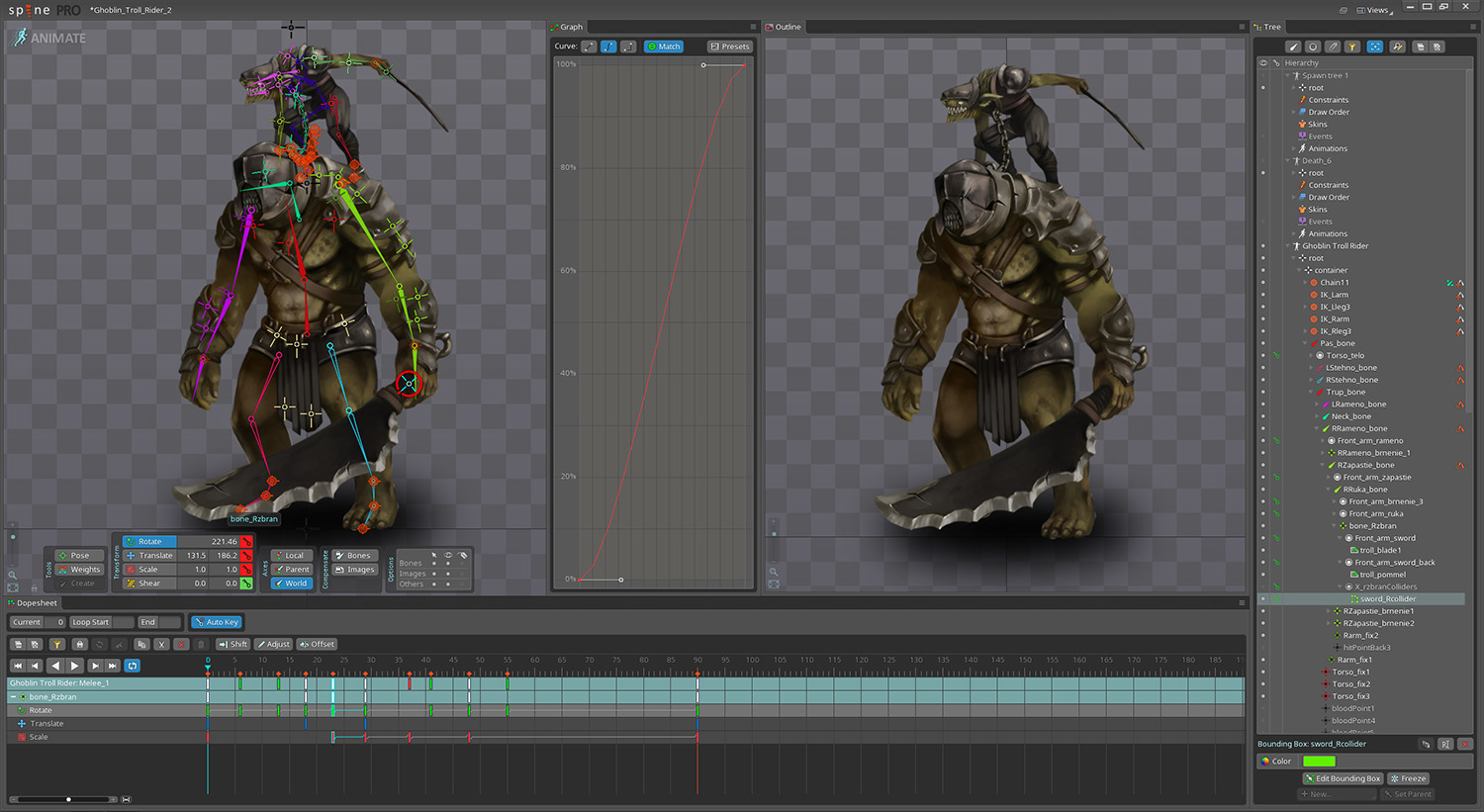Toggle Auto Key
The width and height of the screenshot is (1484, 812).
(217, 622)
